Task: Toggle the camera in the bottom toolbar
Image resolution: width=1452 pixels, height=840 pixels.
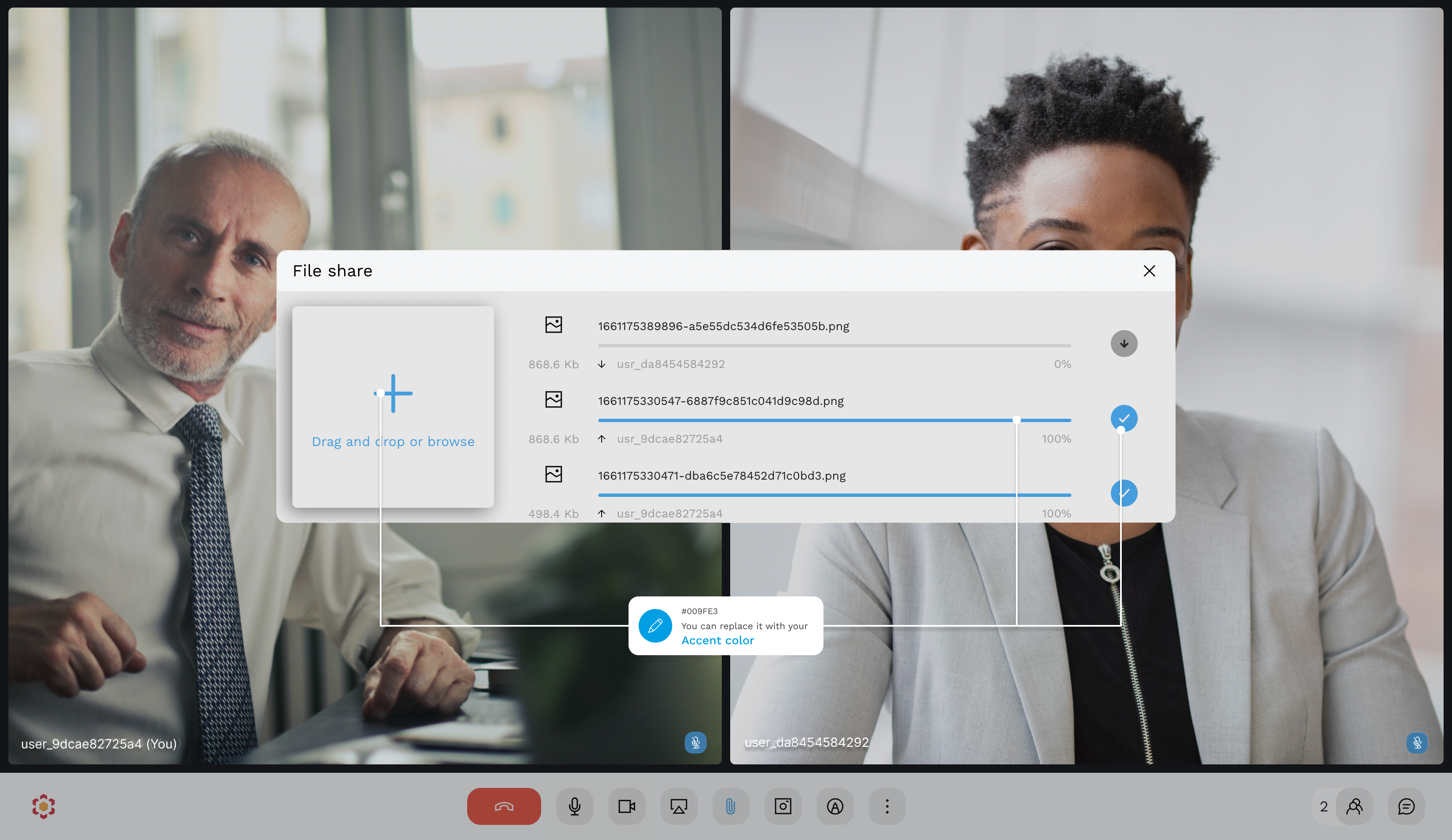Action: (x=626, y=806)
